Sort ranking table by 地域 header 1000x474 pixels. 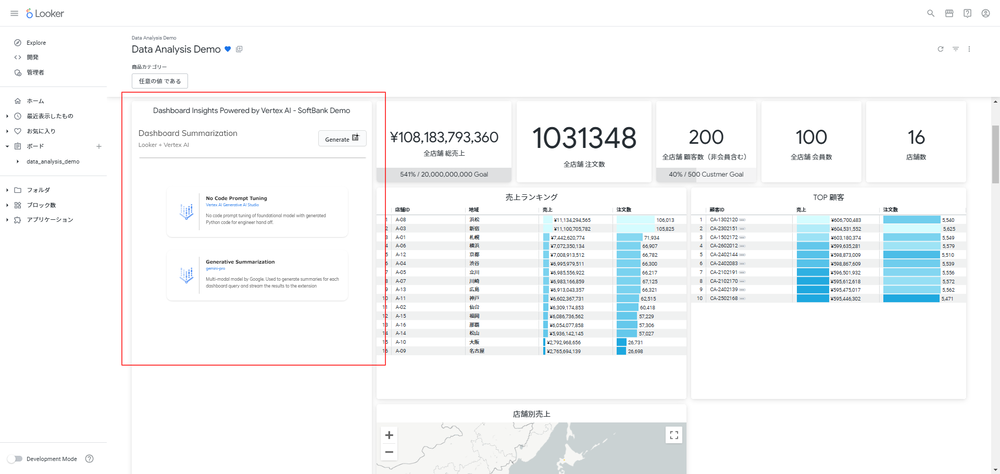[473, 209]
